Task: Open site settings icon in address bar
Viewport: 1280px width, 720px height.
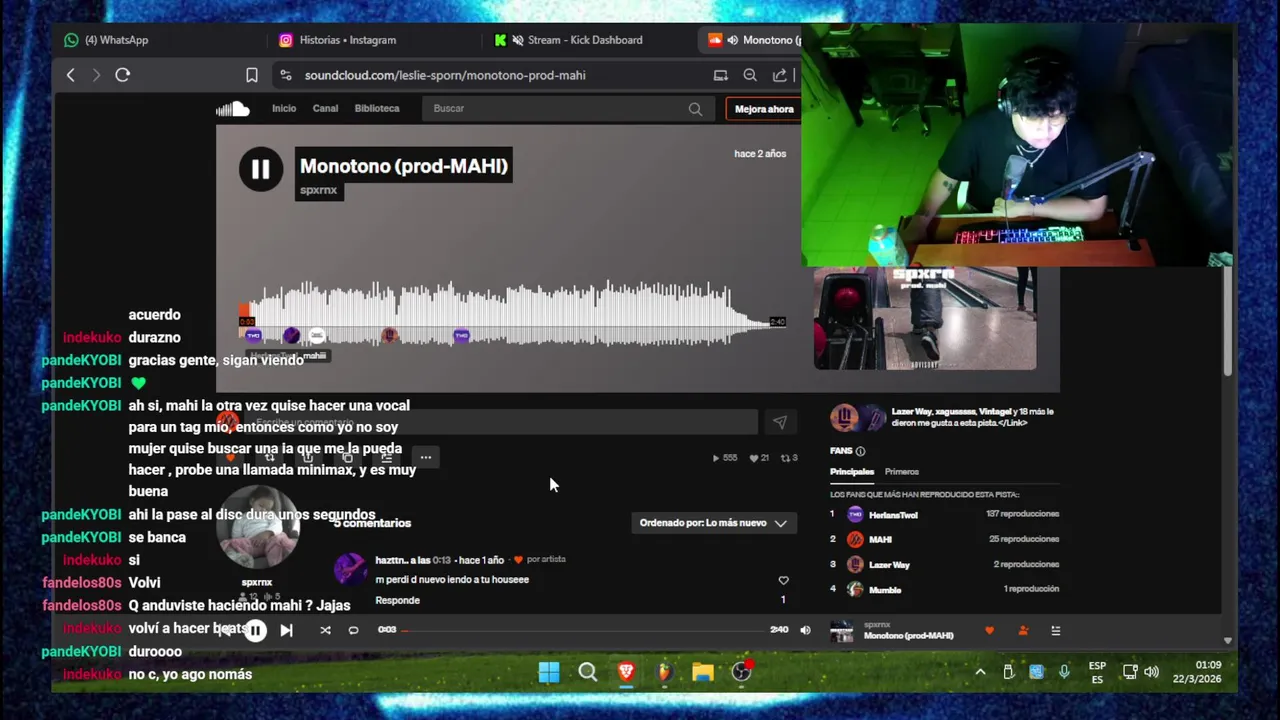Action: pyautogui.click(x=285, y=75)
